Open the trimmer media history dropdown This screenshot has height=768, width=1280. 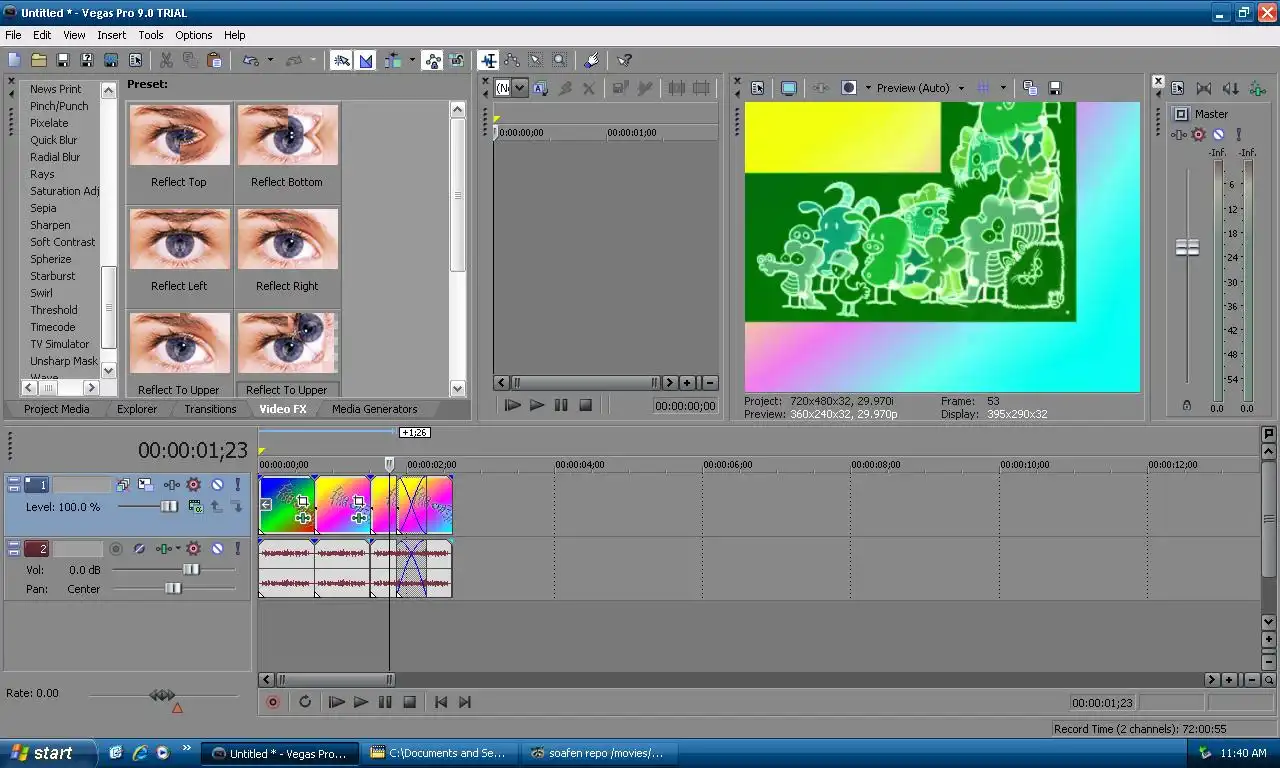[x=518, y=88]
